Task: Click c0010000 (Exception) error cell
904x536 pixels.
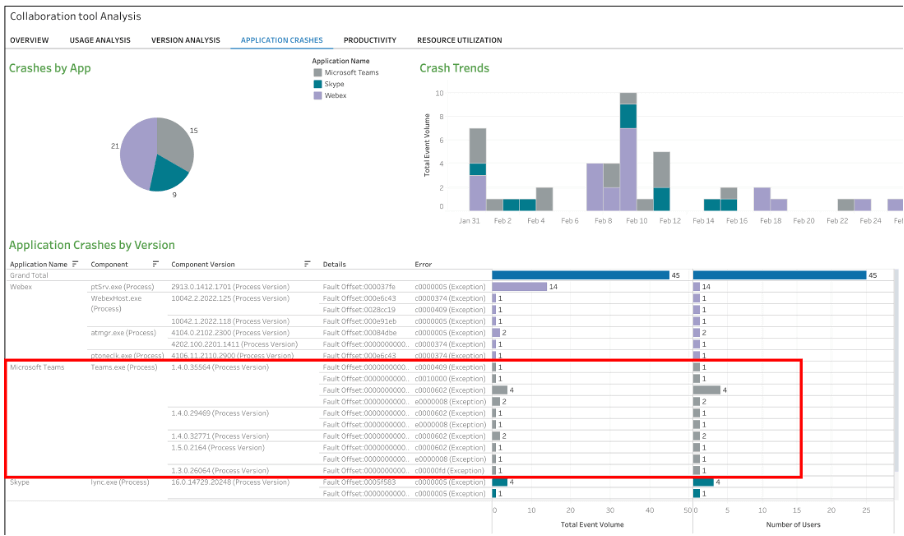Action: [x=450, y=379]
